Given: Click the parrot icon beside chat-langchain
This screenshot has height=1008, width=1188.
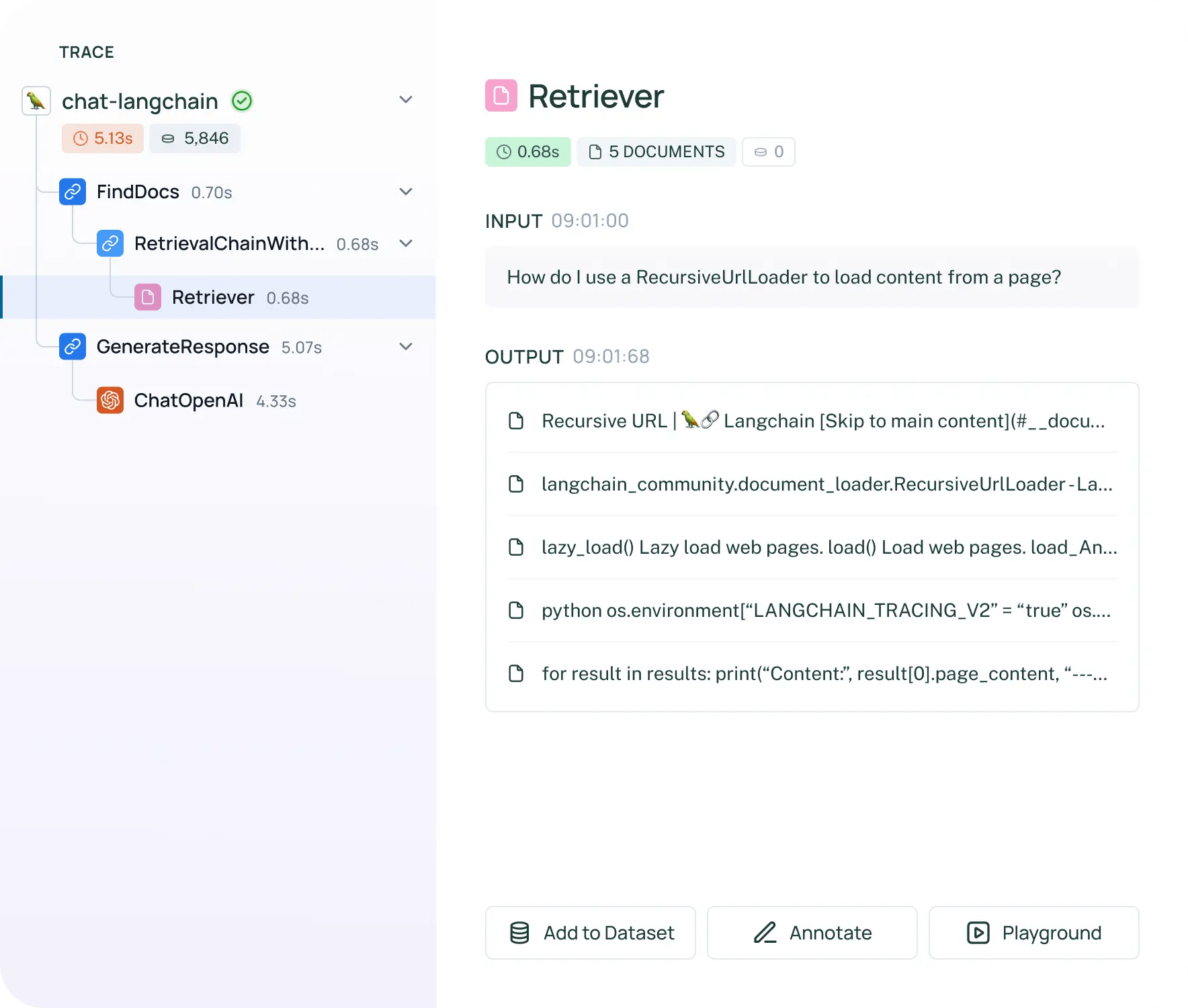Looking at the screenshot, I should click(36, 100).
